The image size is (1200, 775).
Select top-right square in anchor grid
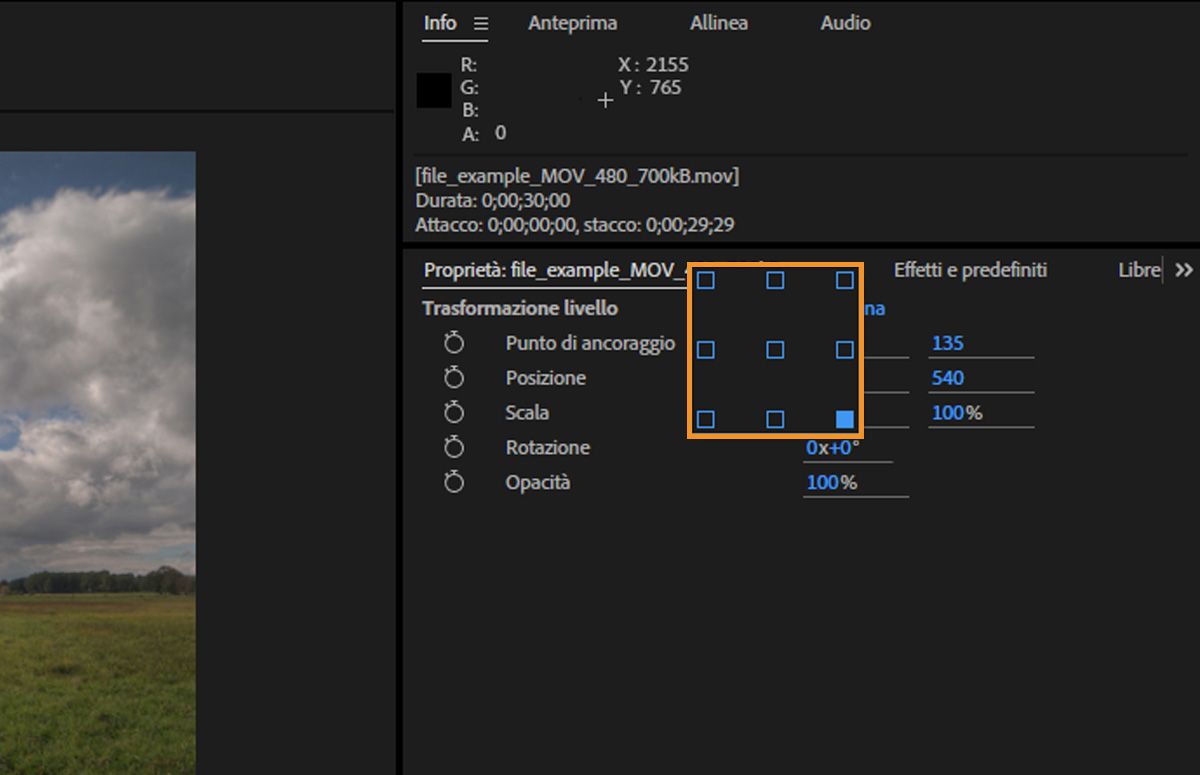tap(845, 281)
